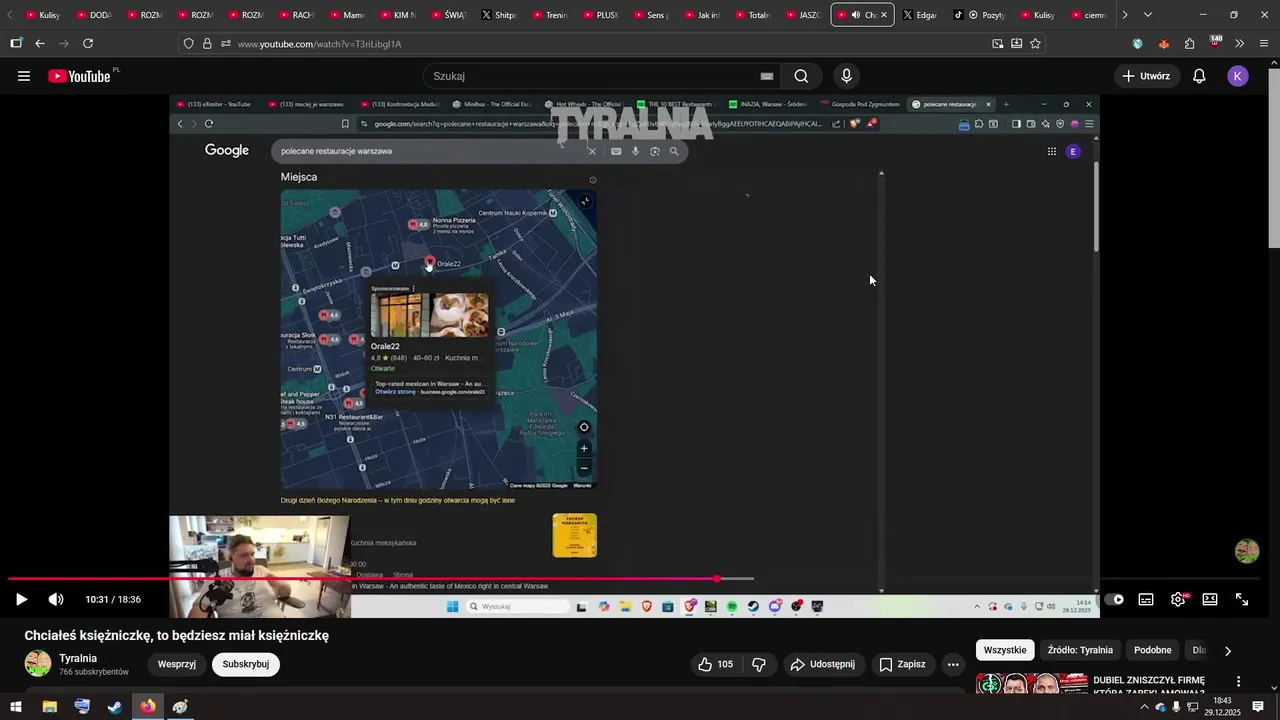Open options for DUBIEL ZNISZCZYŁ FIRMĘ video

point(1238,682)
